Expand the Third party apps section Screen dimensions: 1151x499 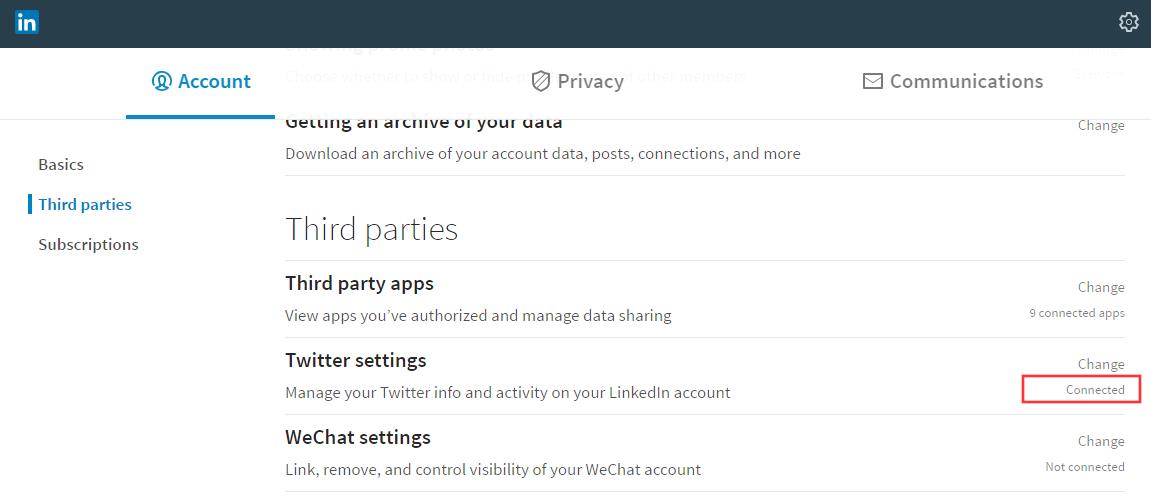click(x=705, y=299)
